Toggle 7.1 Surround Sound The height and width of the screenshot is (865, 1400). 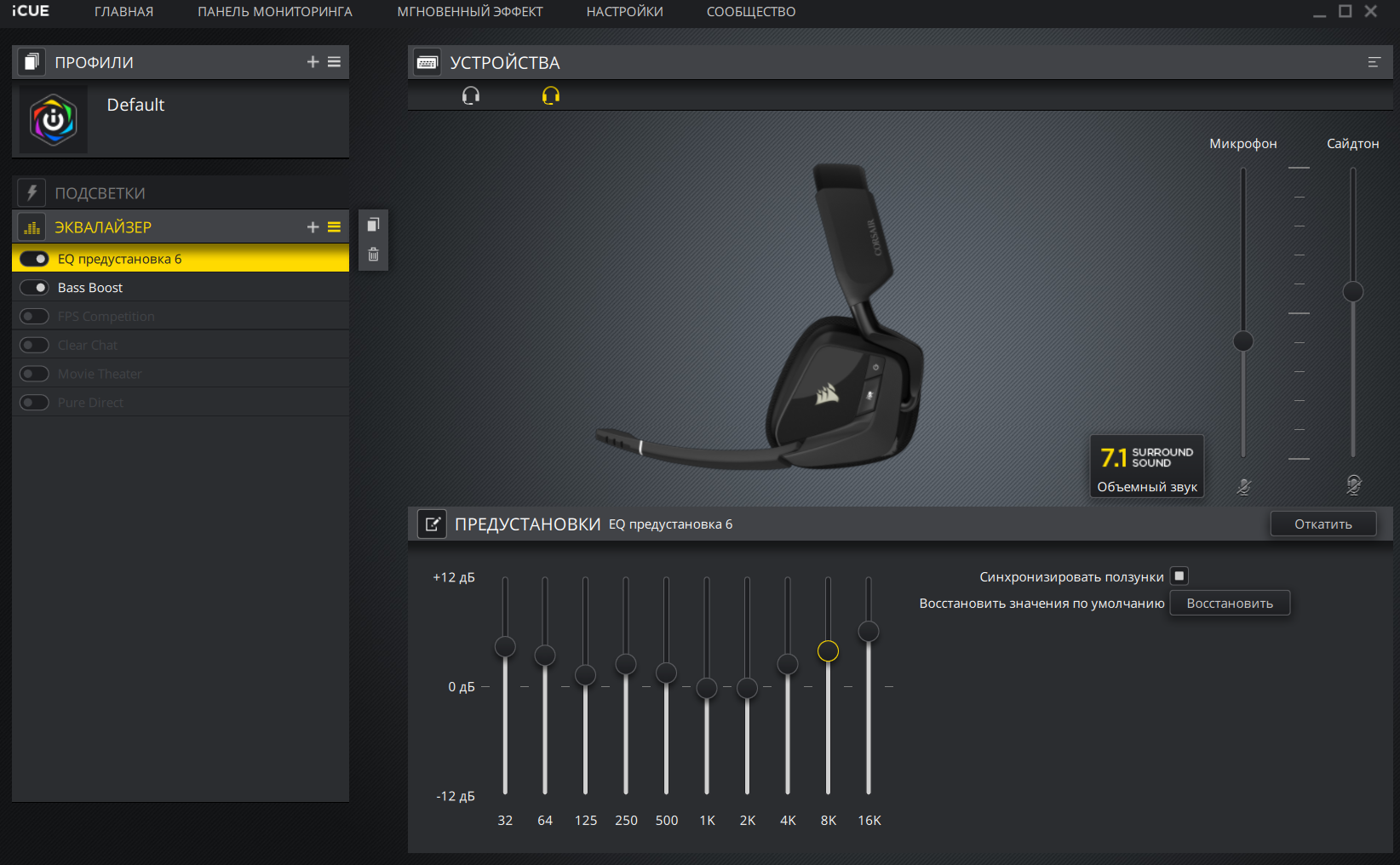click(x=1147, y=467)
